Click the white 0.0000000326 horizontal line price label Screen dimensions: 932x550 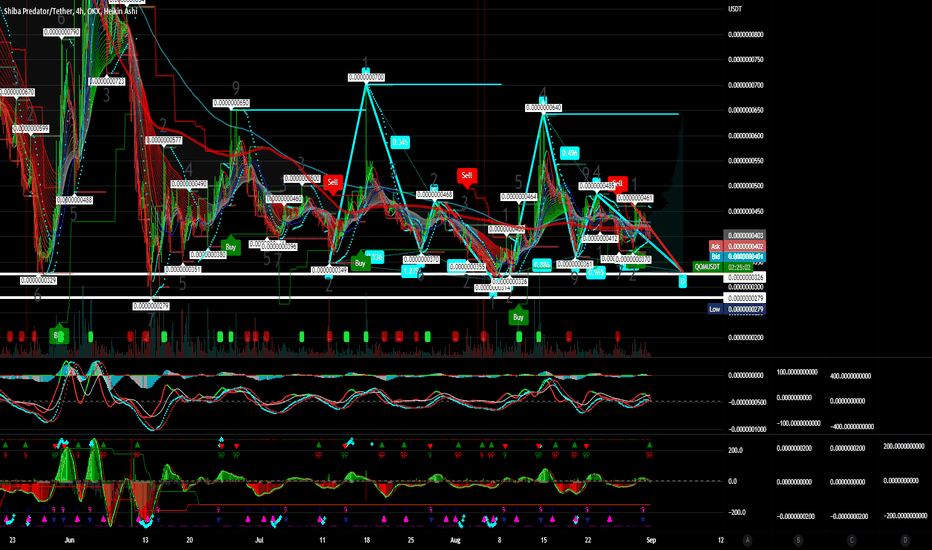tap(744, 277)
